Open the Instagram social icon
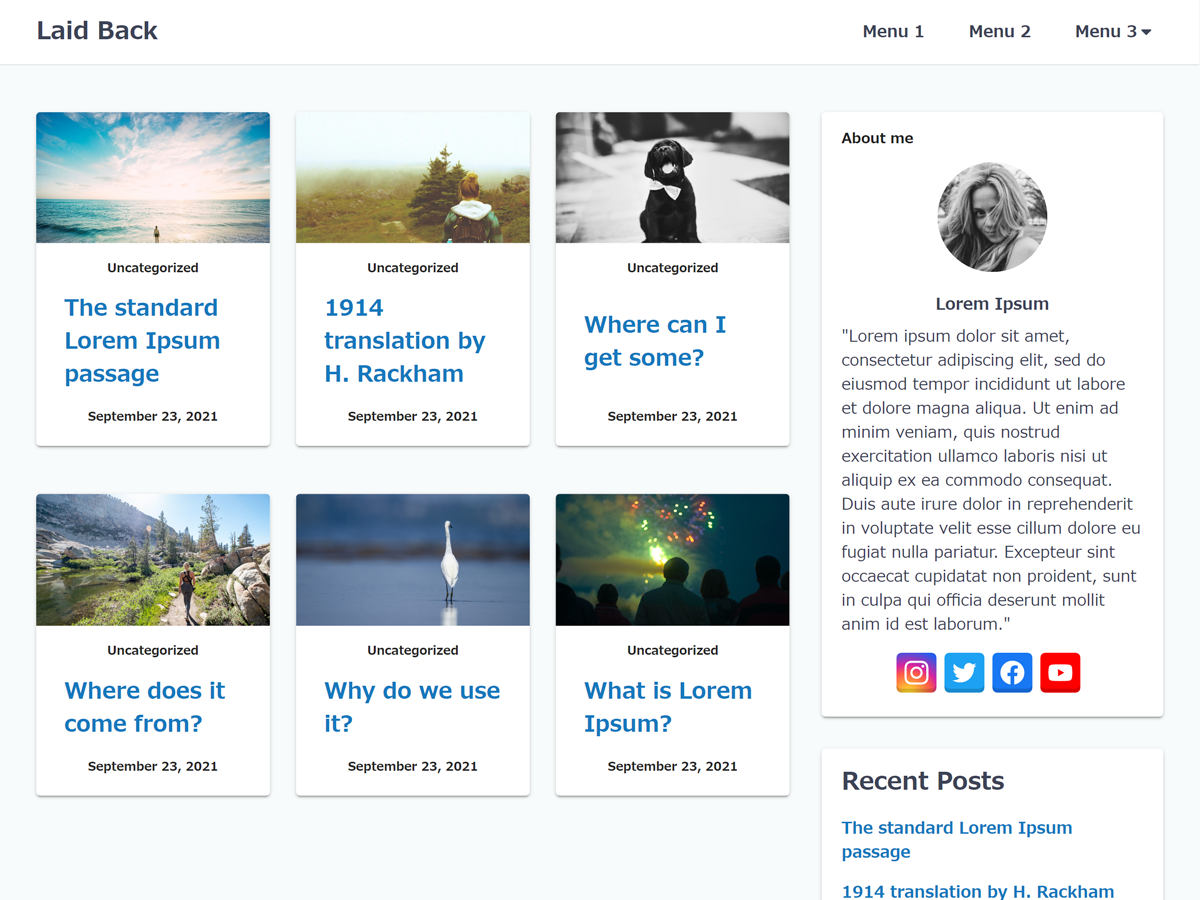This screenshot has height=900, width=1200. (916, 673)
